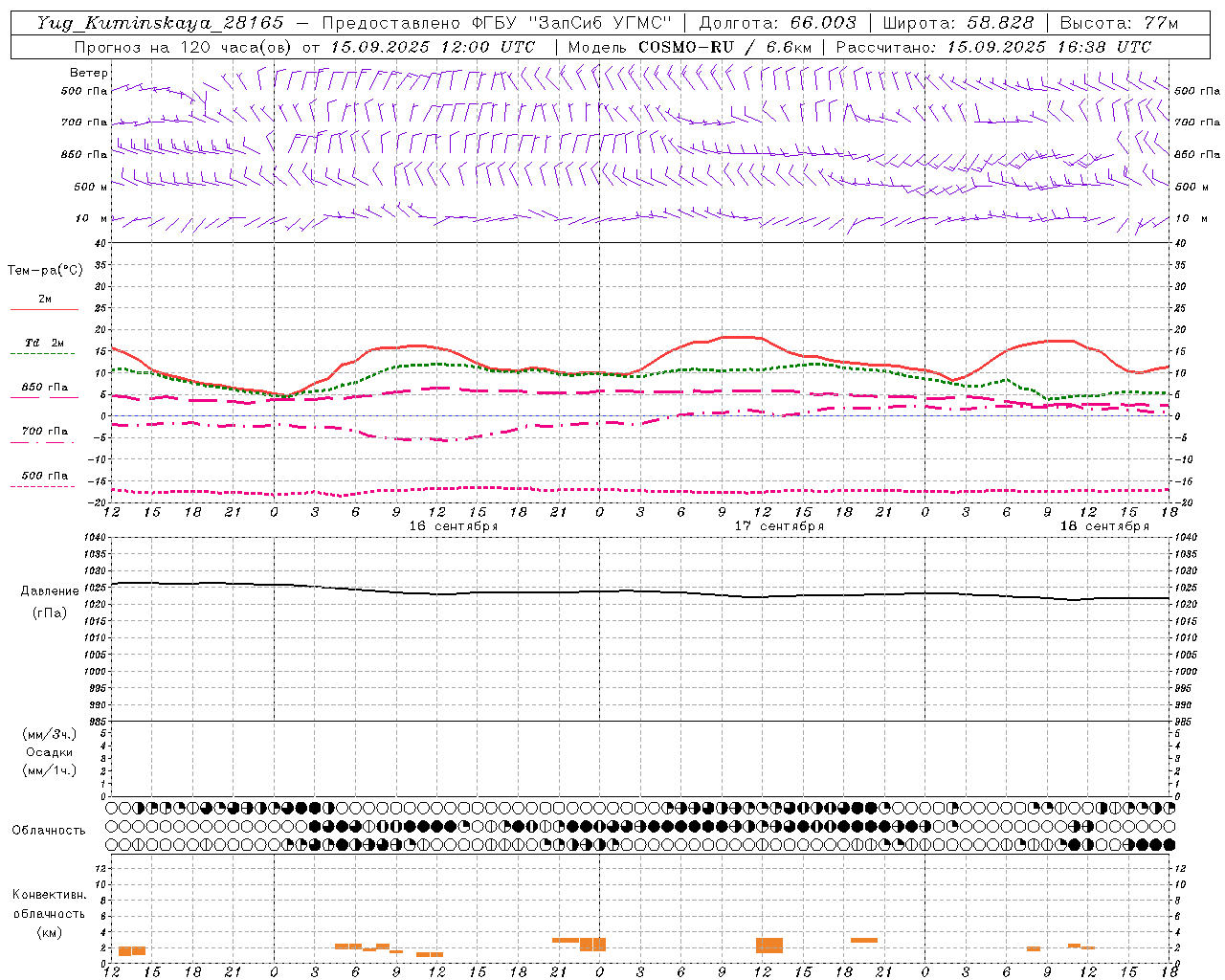
Task: Click the Td 2м dew point legend label
Action: click(x=45, y=343)
